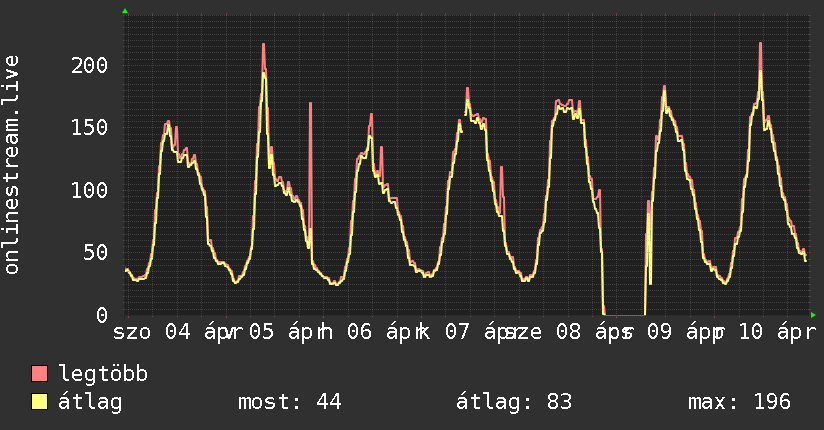Click the '09' x-axis date label

click(x=659, y=332)
